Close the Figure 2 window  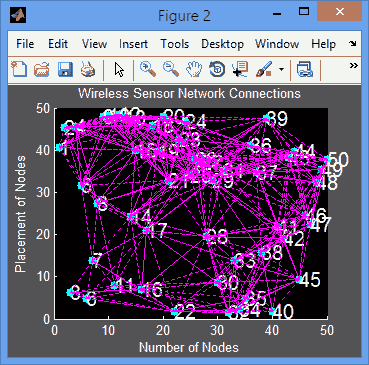click(x=339, y=12)
